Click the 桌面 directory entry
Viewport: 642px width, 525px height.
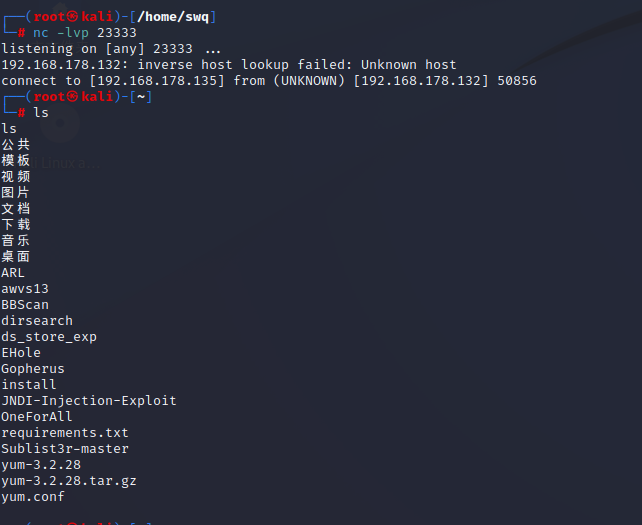pyautogui.click(x=16, y=257)
